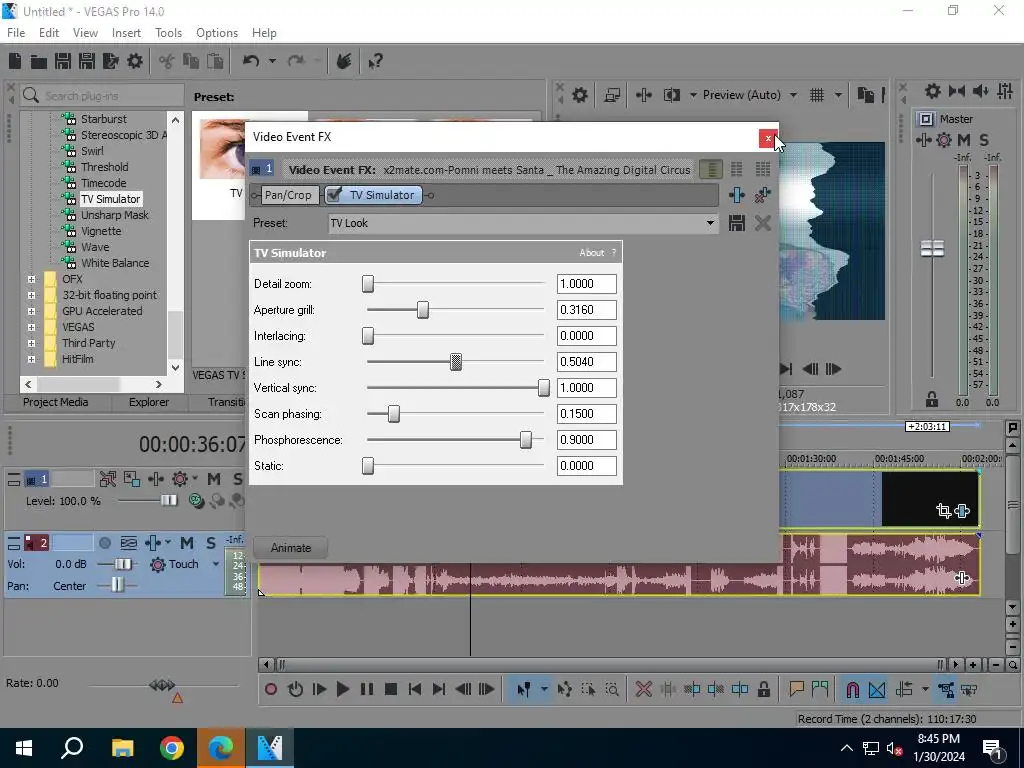This screenshot has width=1024, height=768.
Task: Click the Delete red X tool in timeline toolbar
Action: (x=643, y=689)
